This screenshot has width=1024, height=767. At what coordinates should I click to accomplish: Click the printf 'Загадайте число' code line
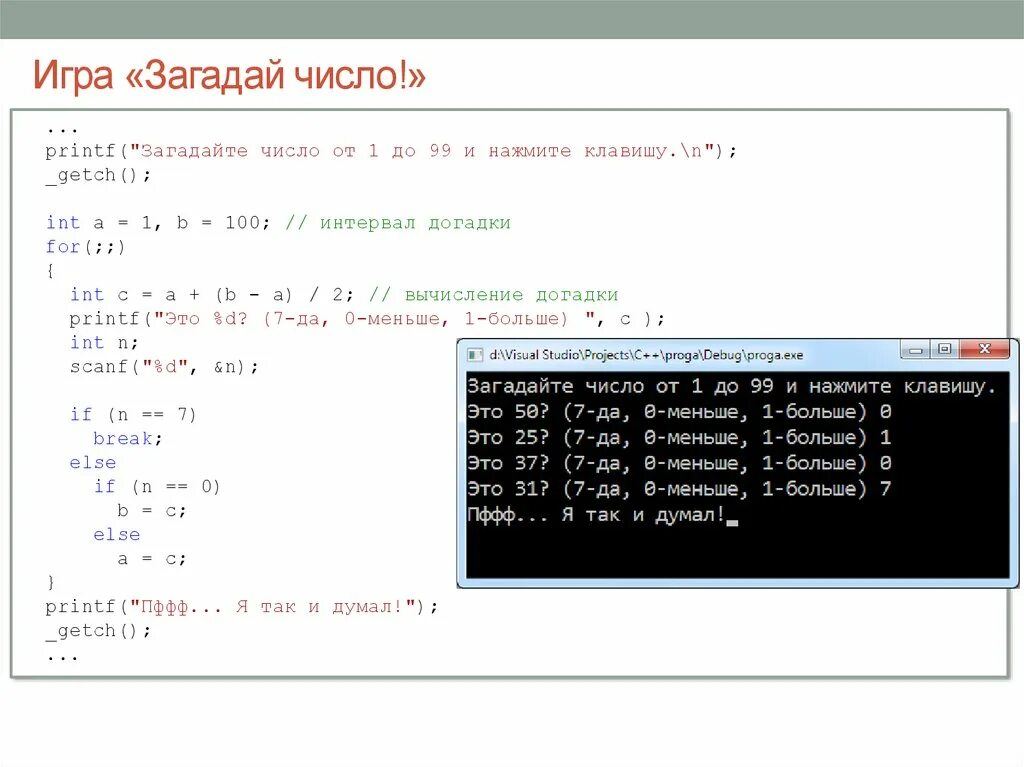tap(391, 151)
